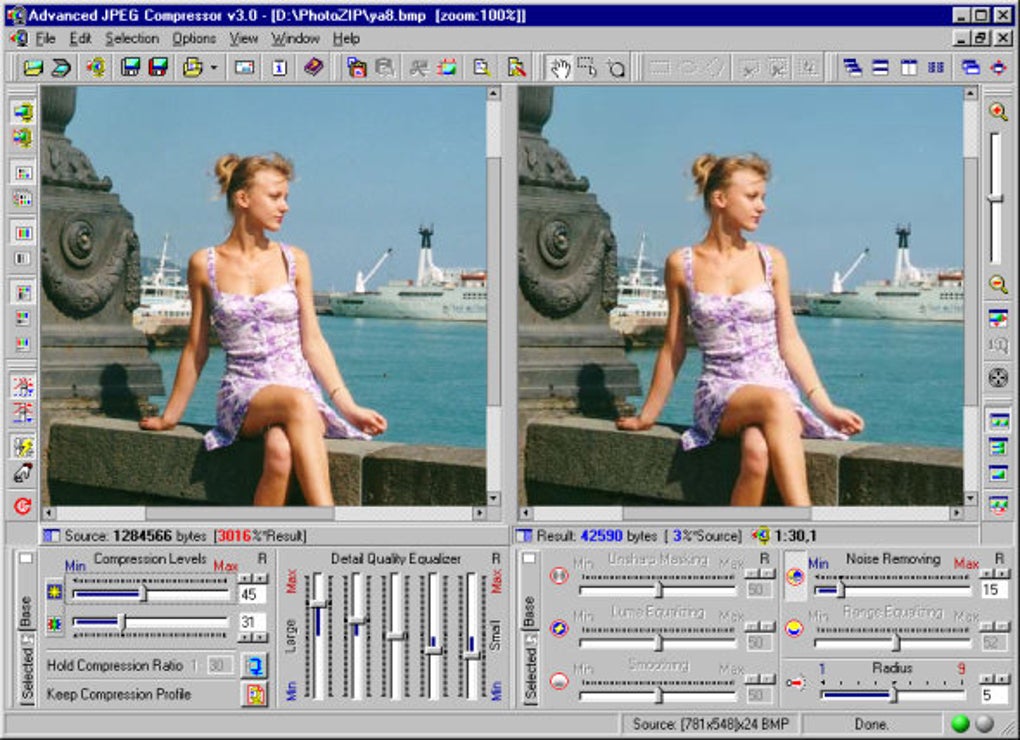Screen dimensions: 1020x740
Task: Click the Keep Compression Profile icon button
Action: click(x=254, y=694)
